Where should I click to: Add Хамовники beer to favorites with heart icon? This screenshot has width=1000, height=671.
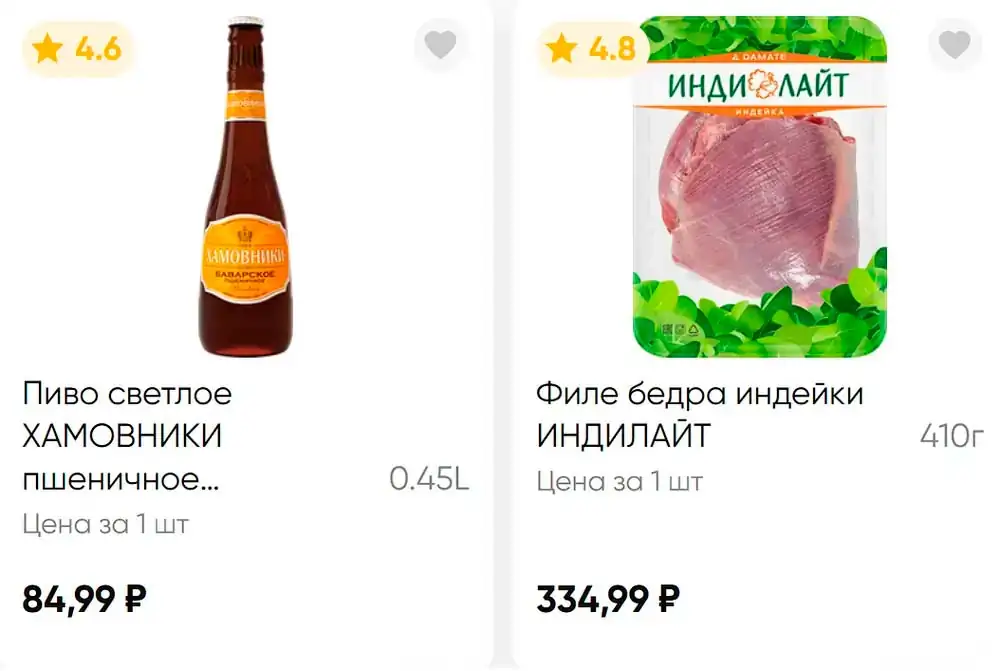pyautogui.click(x=441, y=45)
